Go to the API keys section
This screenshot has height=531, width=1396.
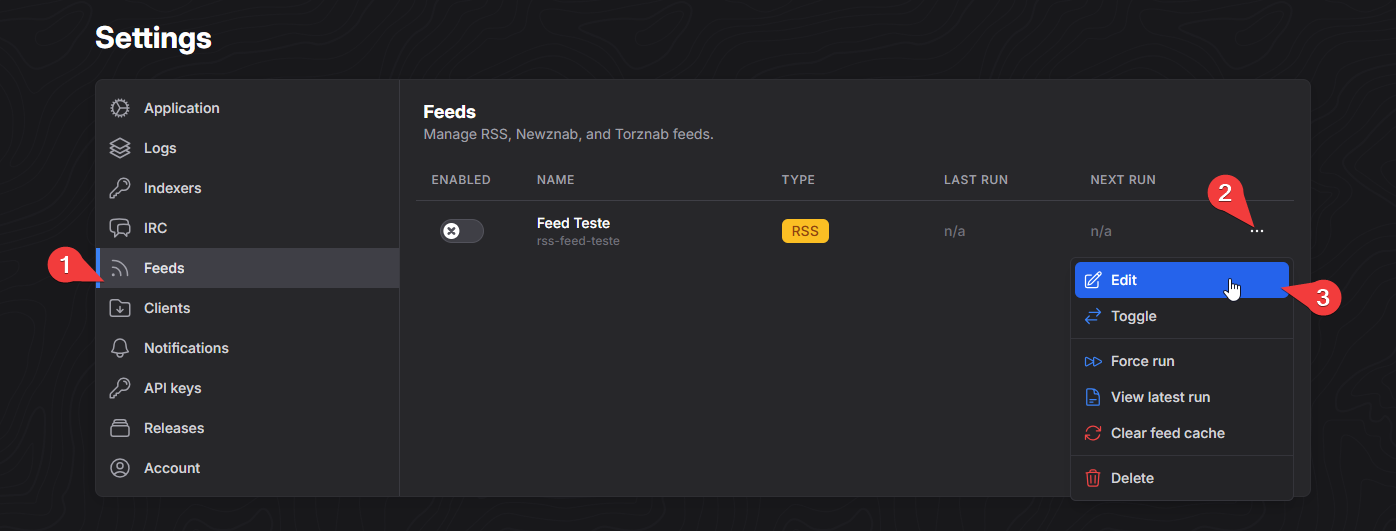point(172,388)
